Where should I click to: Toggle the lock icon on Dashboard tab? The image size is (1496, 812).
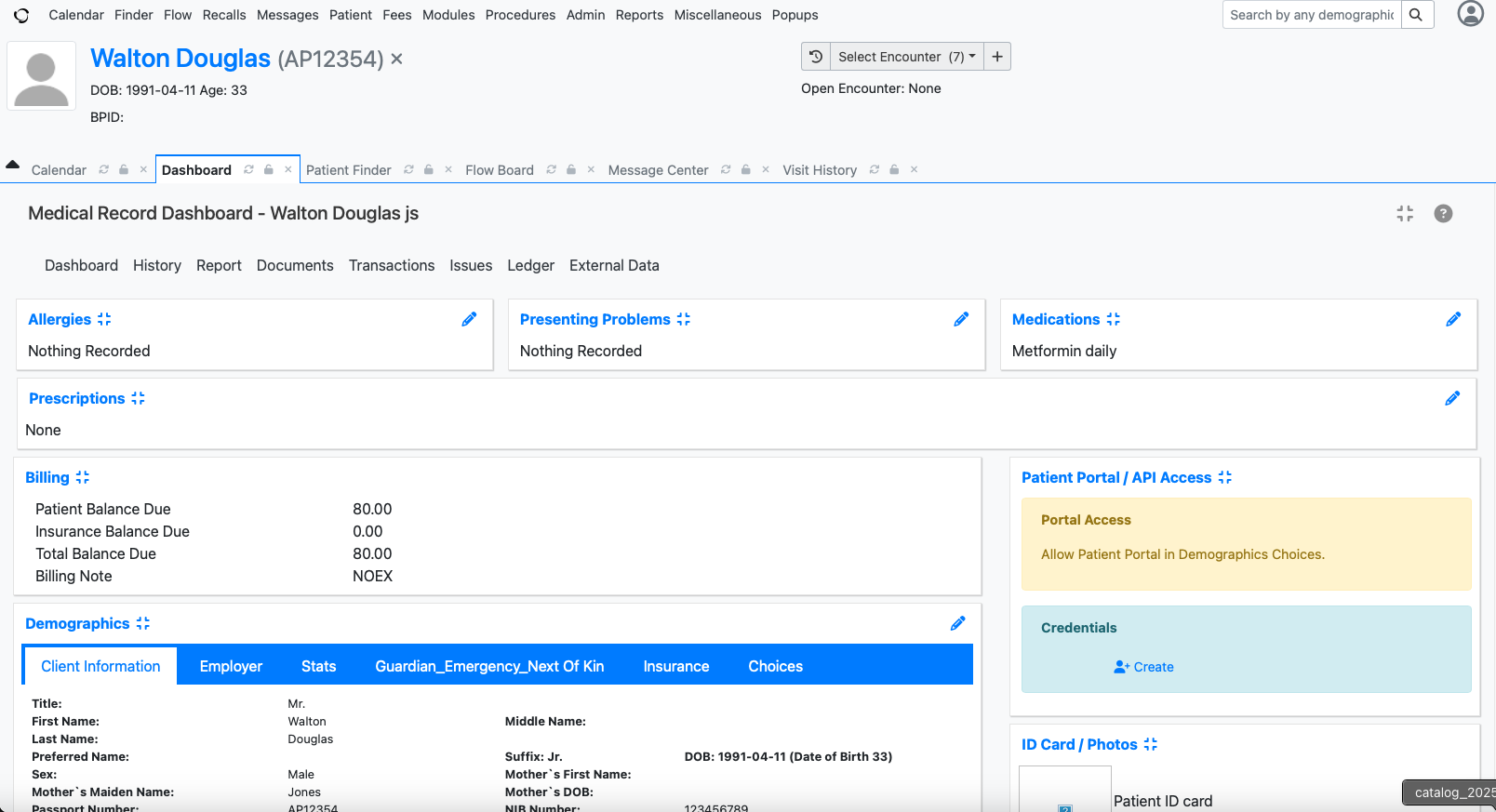point(269,169)
